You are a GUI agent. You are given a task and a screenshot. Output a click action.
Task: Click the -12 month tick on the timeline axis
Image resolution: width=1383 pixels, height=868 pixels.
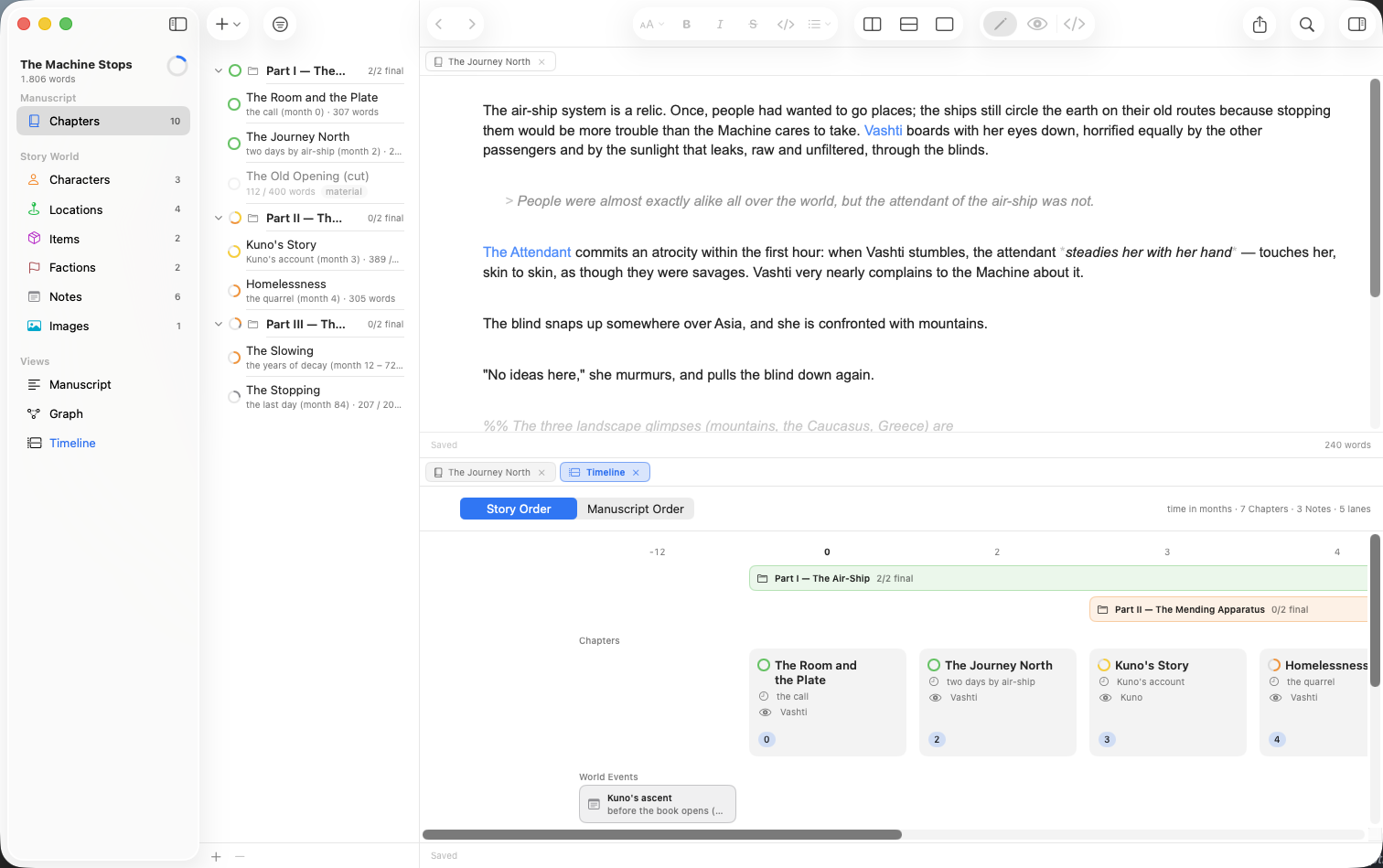point(657,552)
